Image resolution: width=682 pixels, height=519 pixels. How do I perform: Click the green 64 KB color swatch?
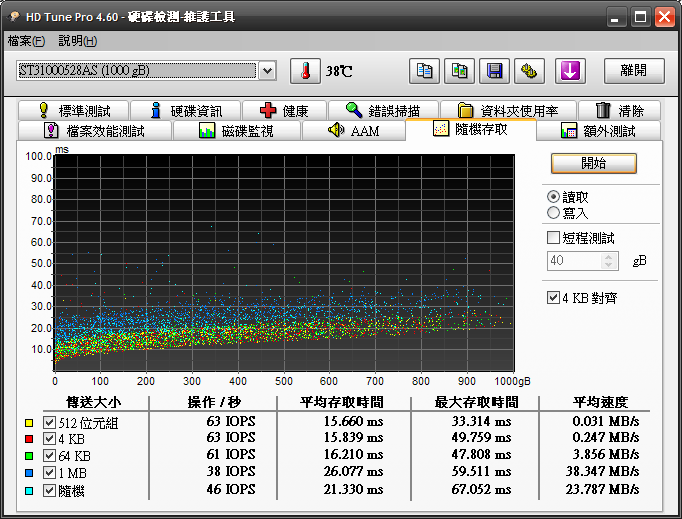coord(29,456)
